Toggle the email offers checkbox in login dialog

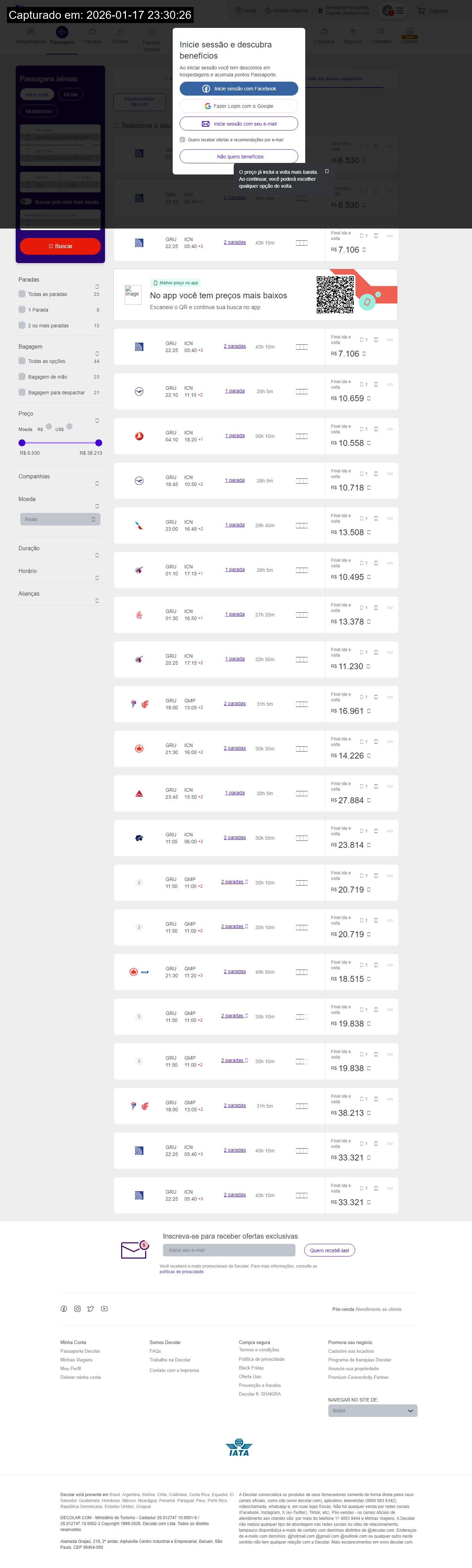[x=182, y=140]
